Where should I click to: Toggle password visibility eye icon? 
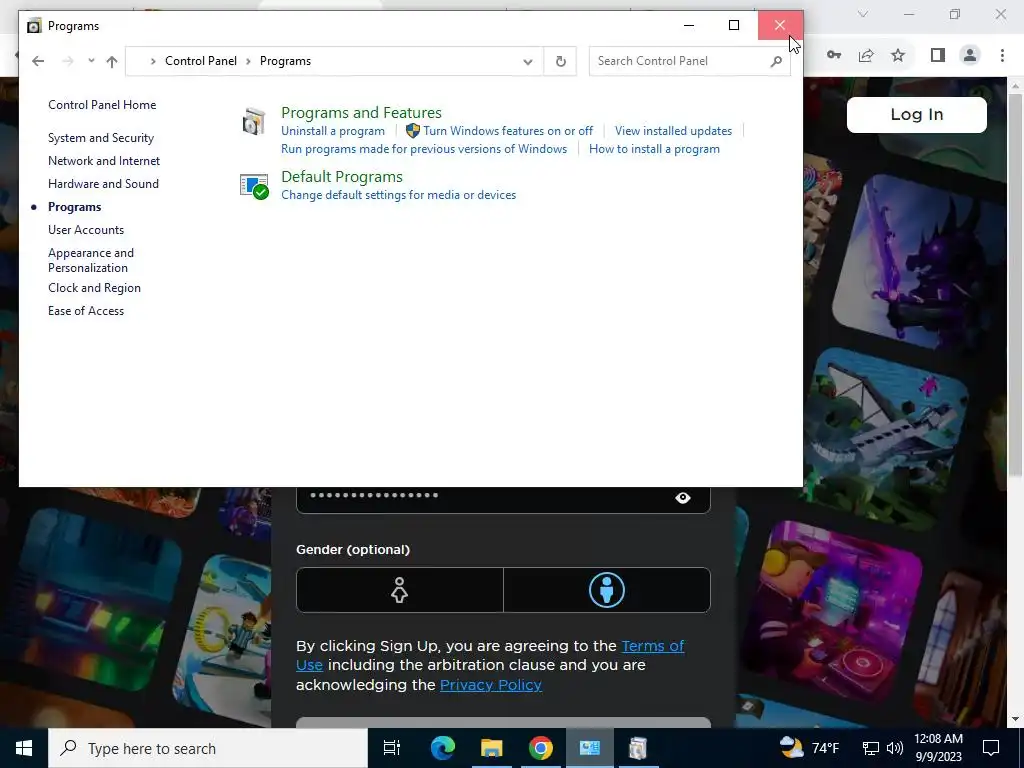point(682,498)
